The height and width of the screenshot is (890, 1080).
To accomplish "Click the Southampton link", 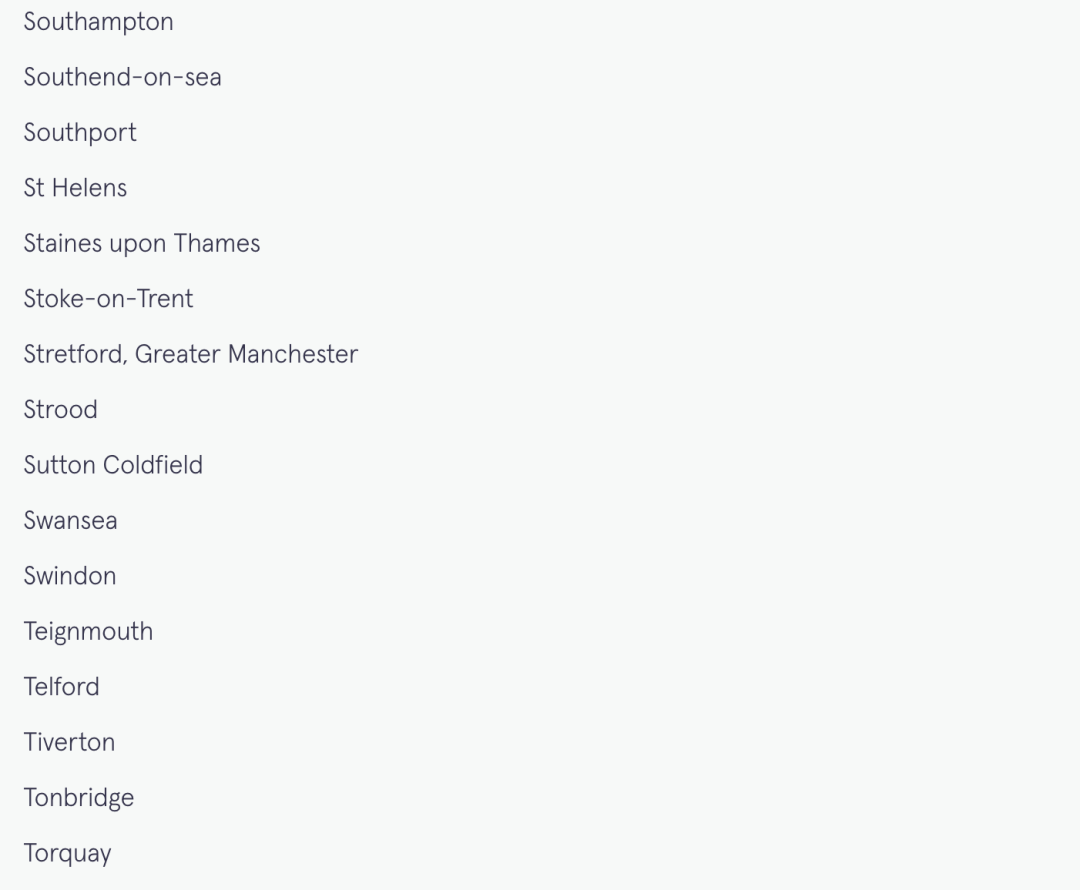I will 98,22.
